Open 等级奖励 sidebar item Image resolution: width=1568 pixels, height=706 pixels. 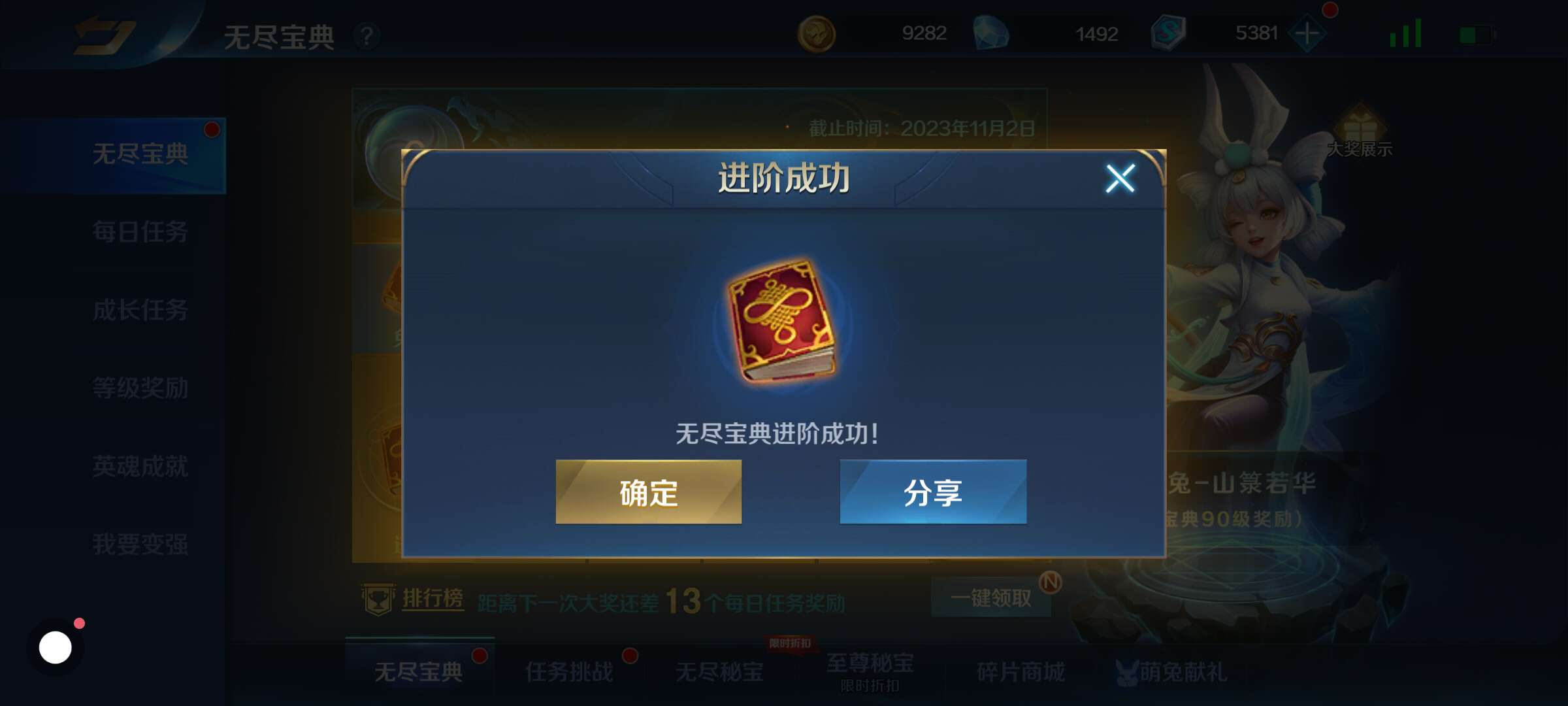(140, 388)
